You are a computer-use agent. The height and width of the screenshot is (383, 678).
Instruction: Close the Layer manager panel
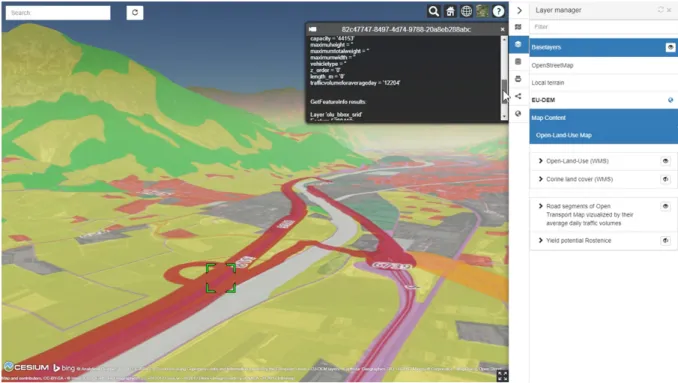[x=669, y=10]
